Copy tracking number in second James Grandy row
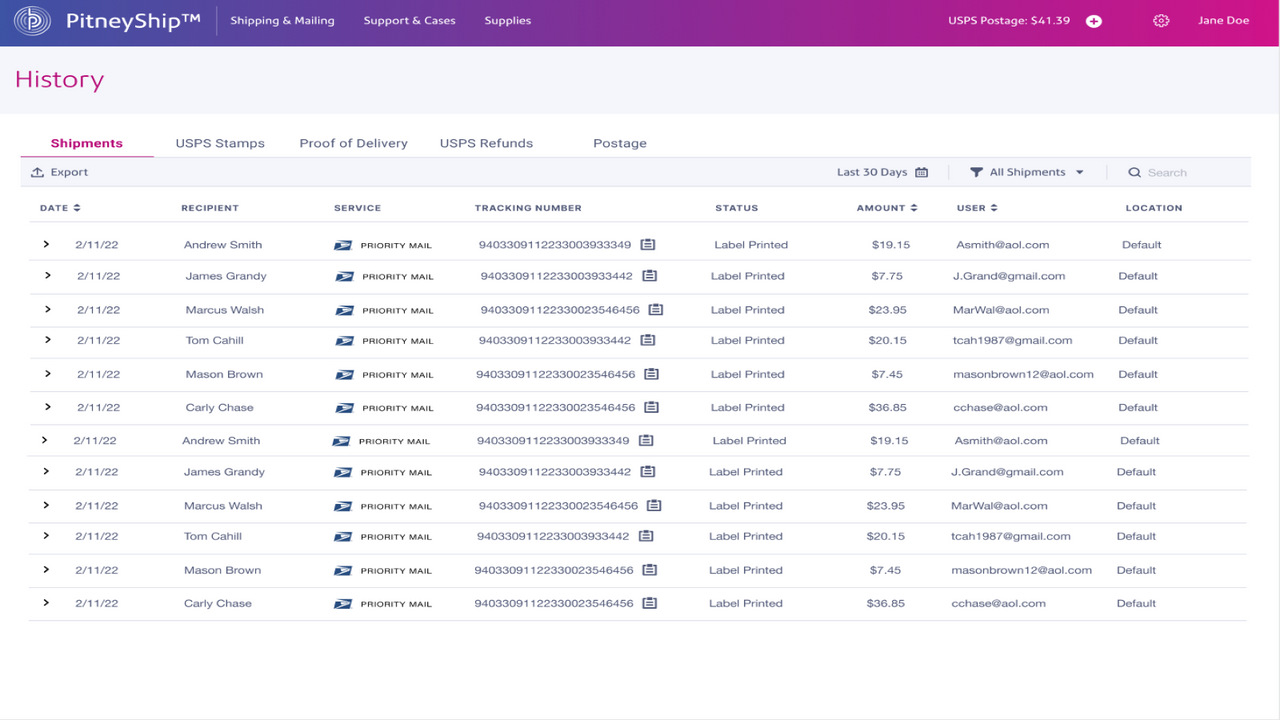 (x=648, y=472)
